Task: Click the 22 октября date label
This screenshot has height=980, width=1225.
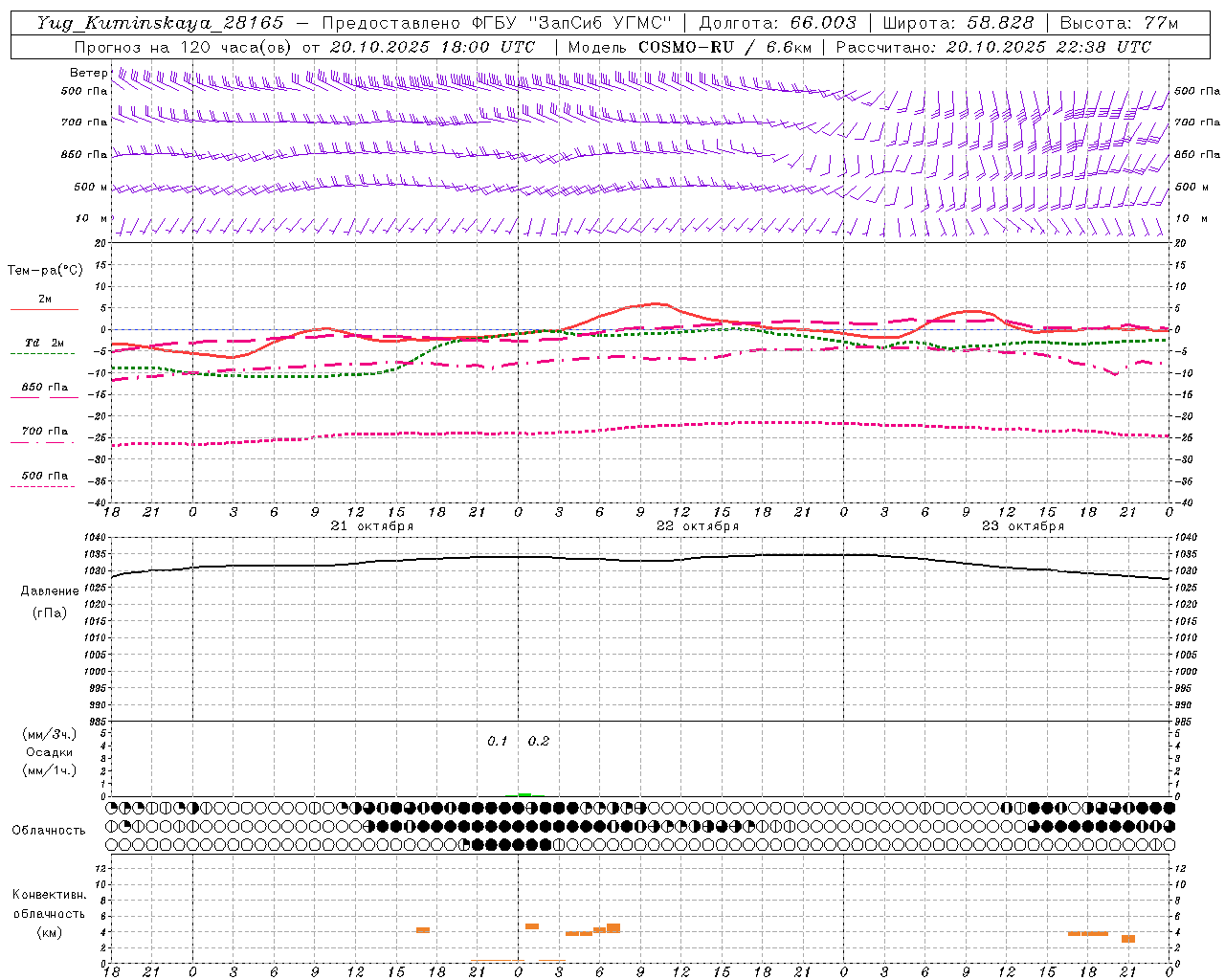Action: [698, 525]
